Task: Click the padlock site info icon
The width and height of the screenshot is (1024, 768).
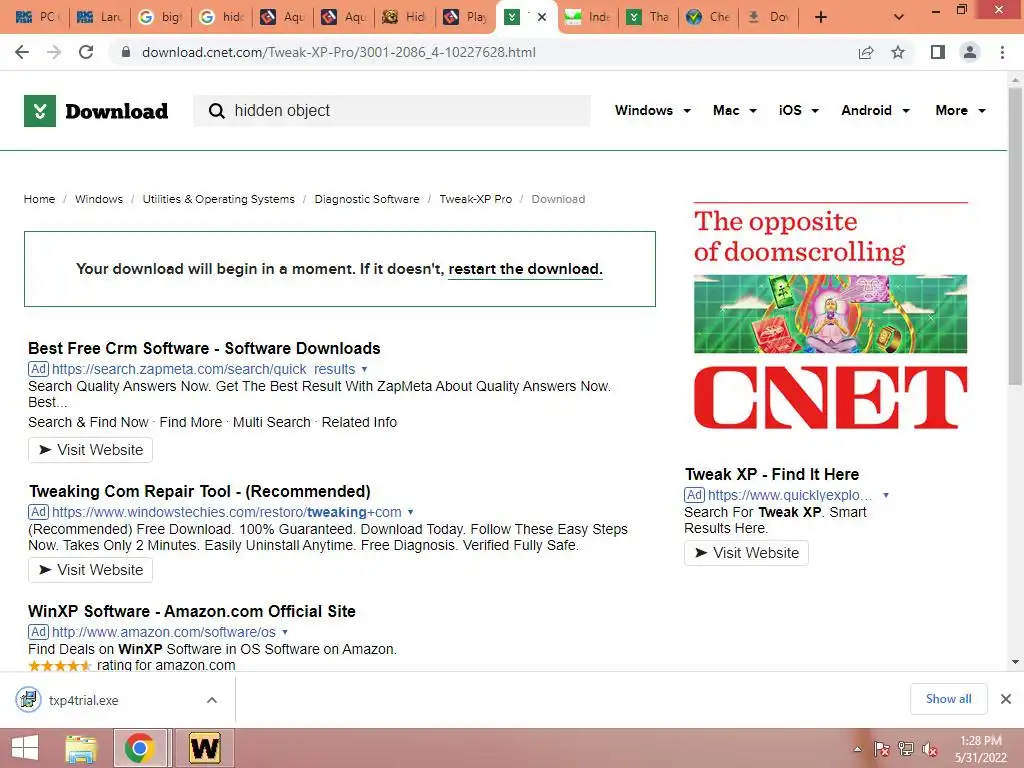Action: (126, 52)
